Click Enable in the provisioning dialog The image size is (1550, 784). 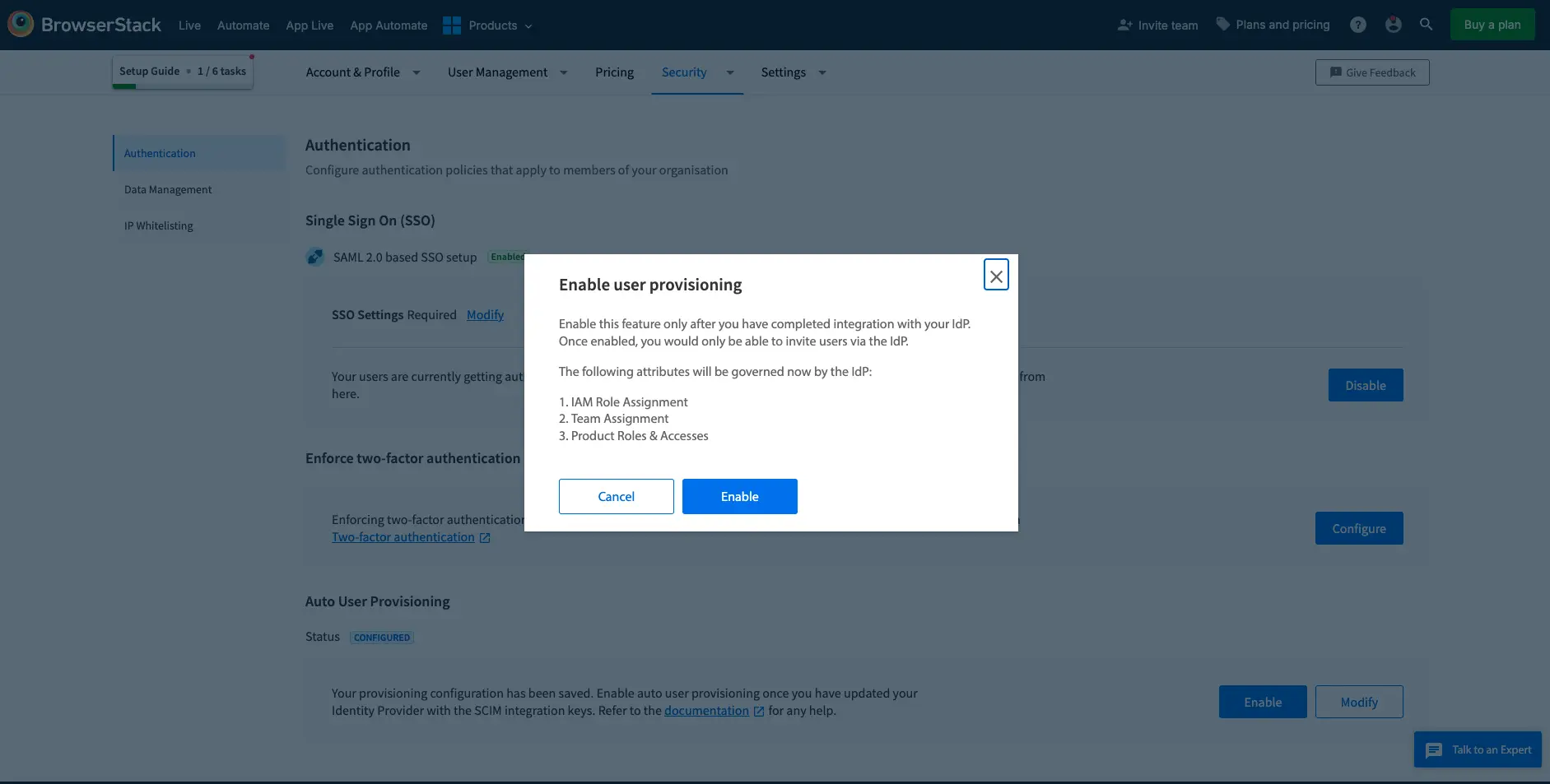point(739,497)
